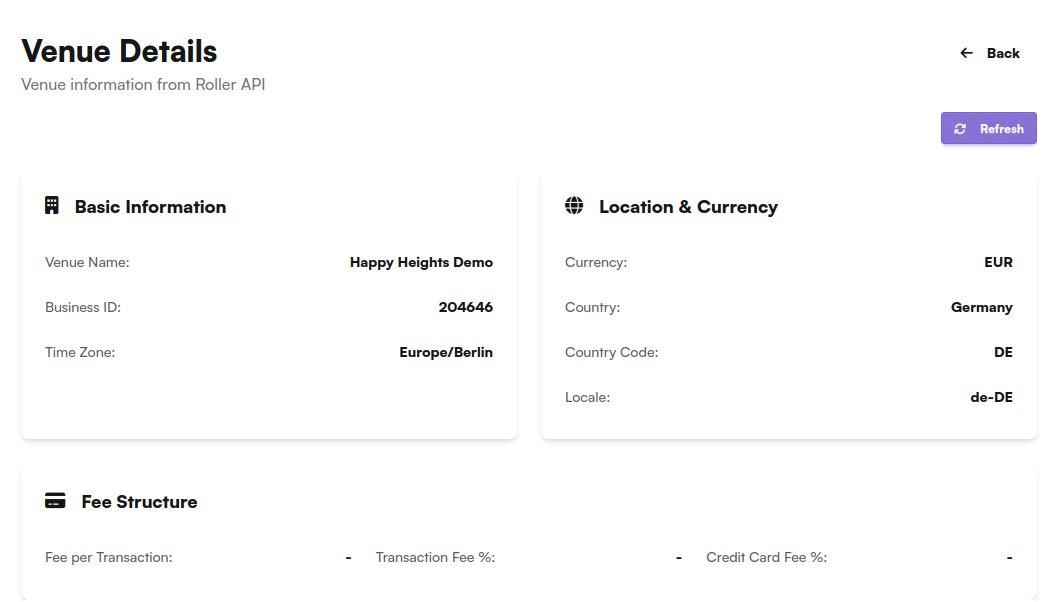Click the Venue information from Roller API subtitle
This screenshot has width=1058, height=602.
pyautogui.click(x=143, y=85)
